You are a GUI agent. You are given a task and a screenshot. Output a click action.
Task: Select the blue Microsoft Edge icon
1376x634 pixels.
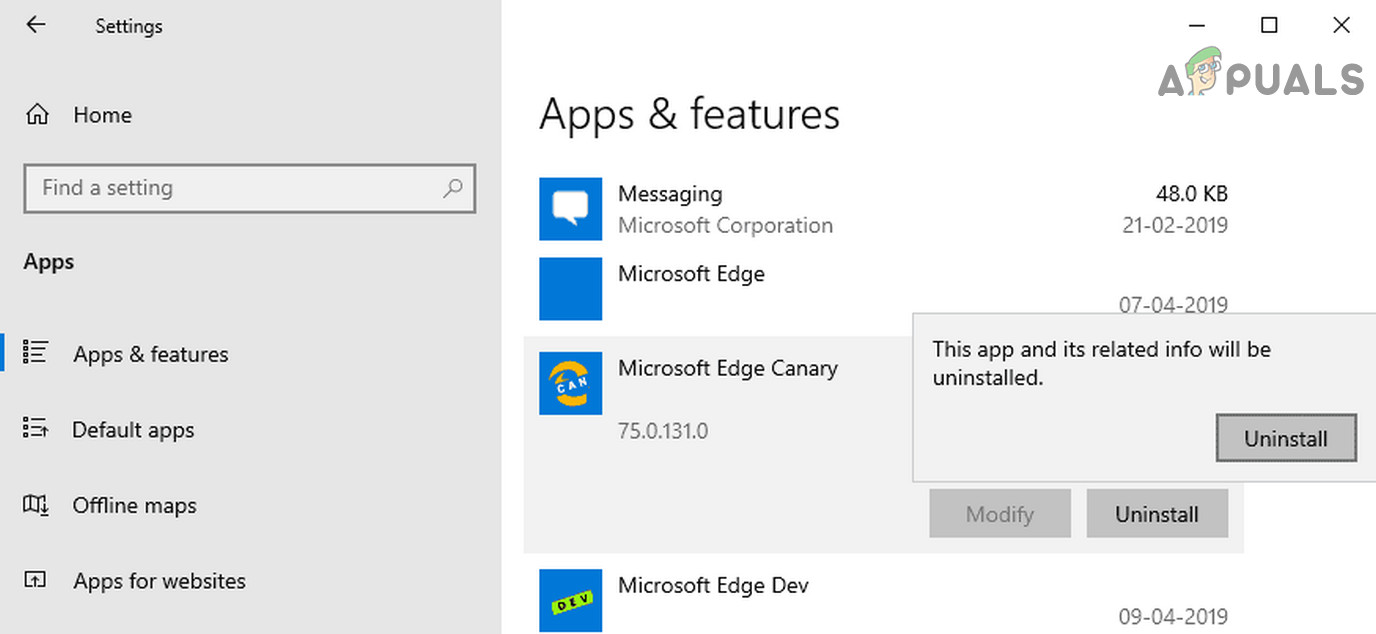[570, 289]
